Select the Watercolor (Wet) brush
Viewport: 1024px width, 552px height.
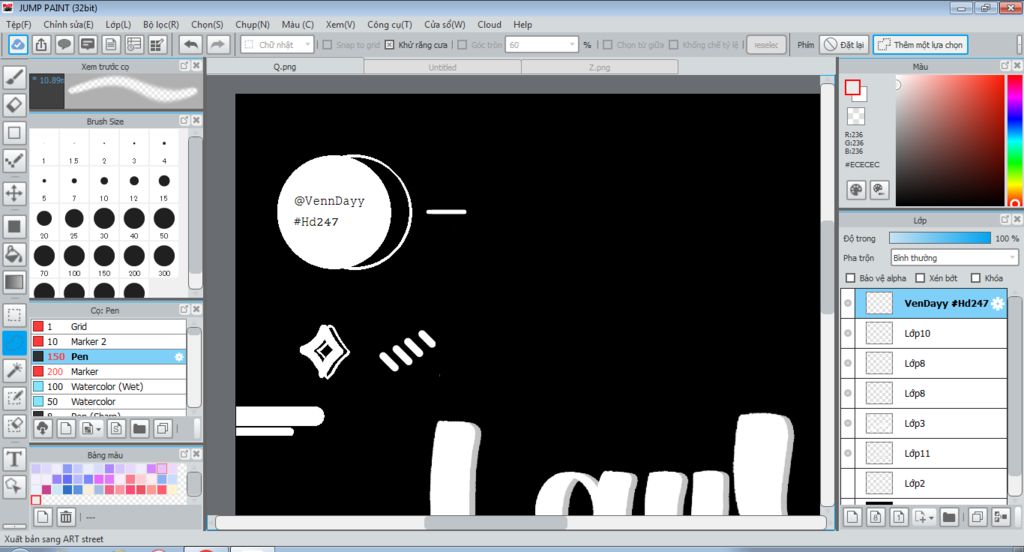point(108,387)
